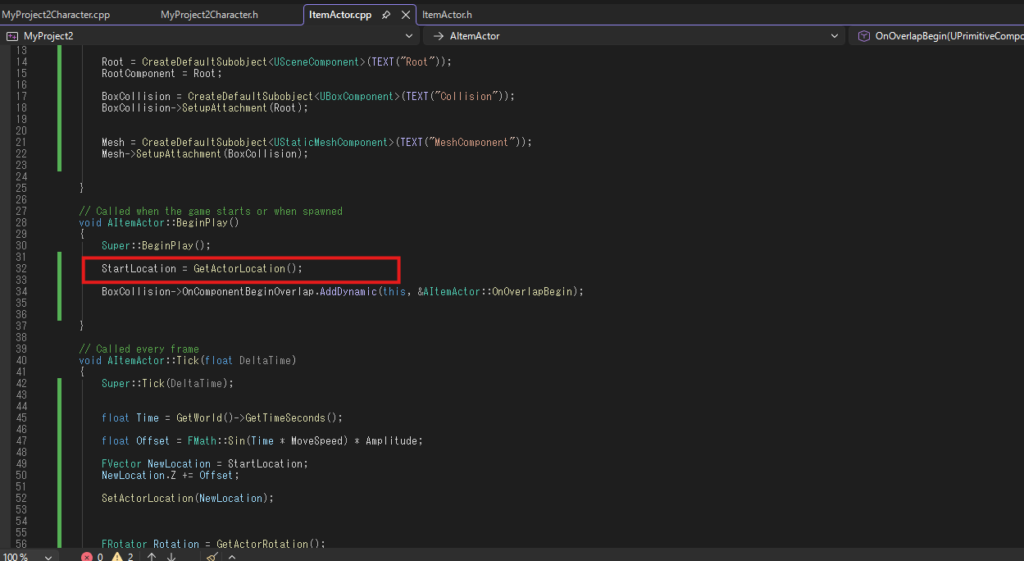Switch to ItemActor.h tab
This screenshot has height=561, width=1024.
point(447,15)
